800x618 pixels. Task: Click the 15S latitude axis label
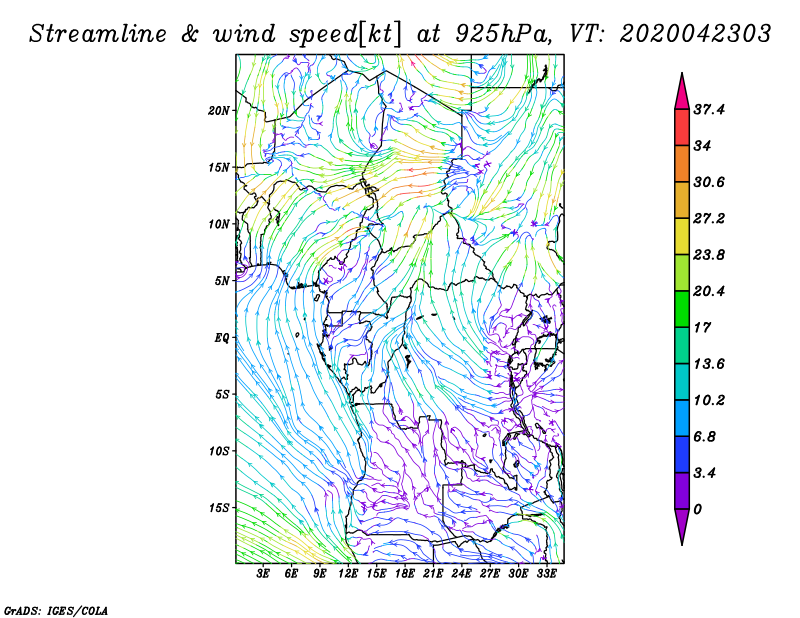pos(218,508)
